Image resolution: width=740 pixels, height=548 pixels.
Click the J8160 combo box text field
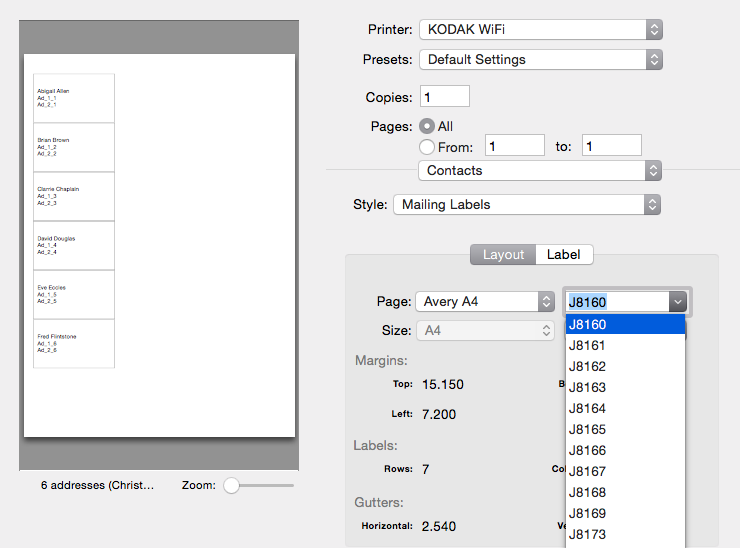tap(617, 302)
